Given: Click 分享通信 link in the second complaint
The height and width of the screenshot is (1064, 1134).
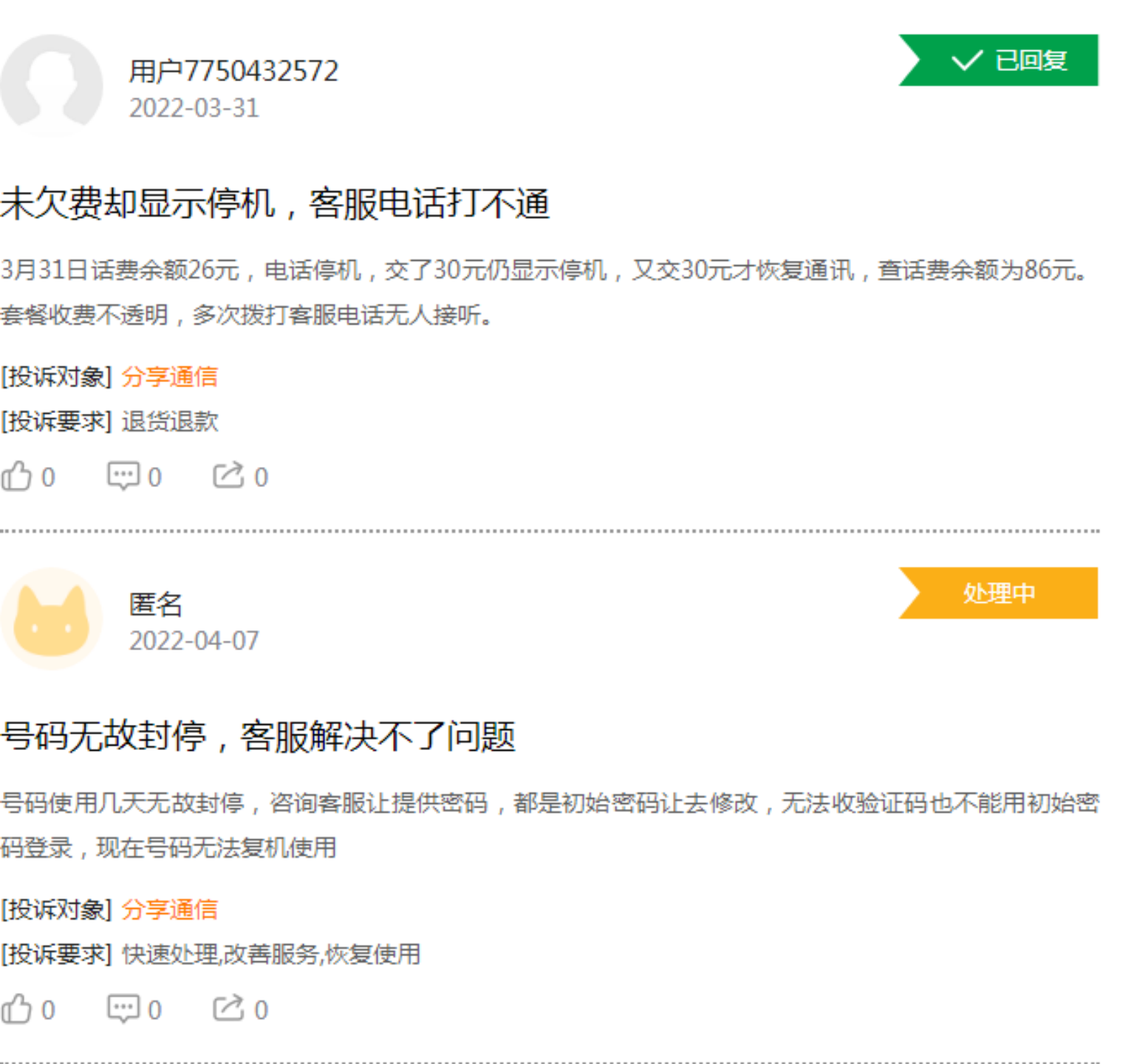Looking at the screenshot, I should [169, 910].
